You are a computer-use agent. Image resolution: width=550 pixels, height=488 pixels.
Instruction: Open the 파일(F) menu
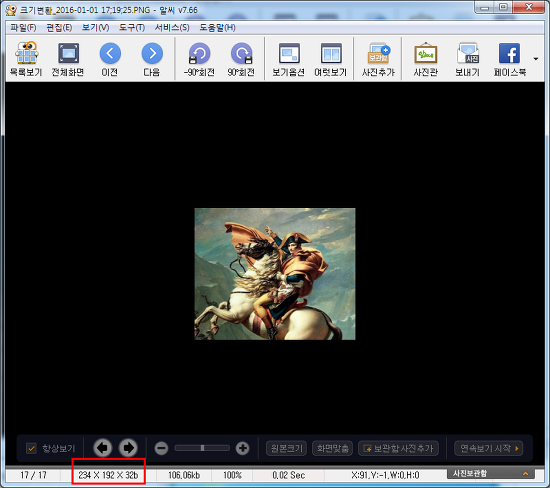tap(23, 27)
